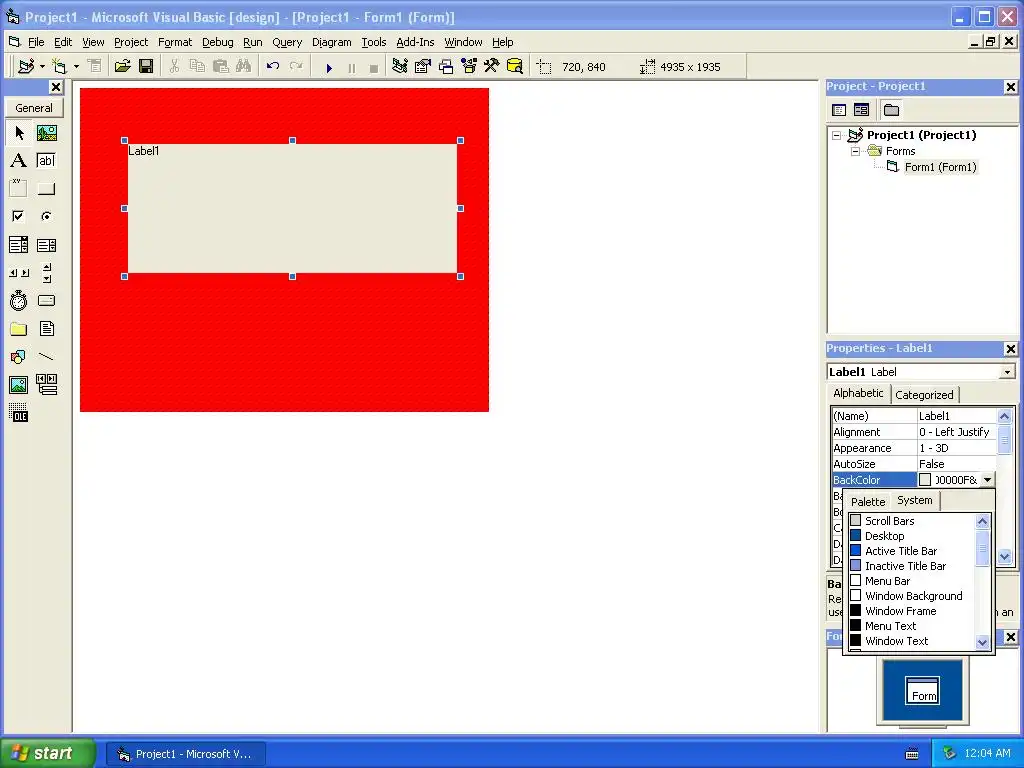The image size is (1024, 768).
Task: Open the Menu Editor from toolbar
Action: (x=94, y=67)
